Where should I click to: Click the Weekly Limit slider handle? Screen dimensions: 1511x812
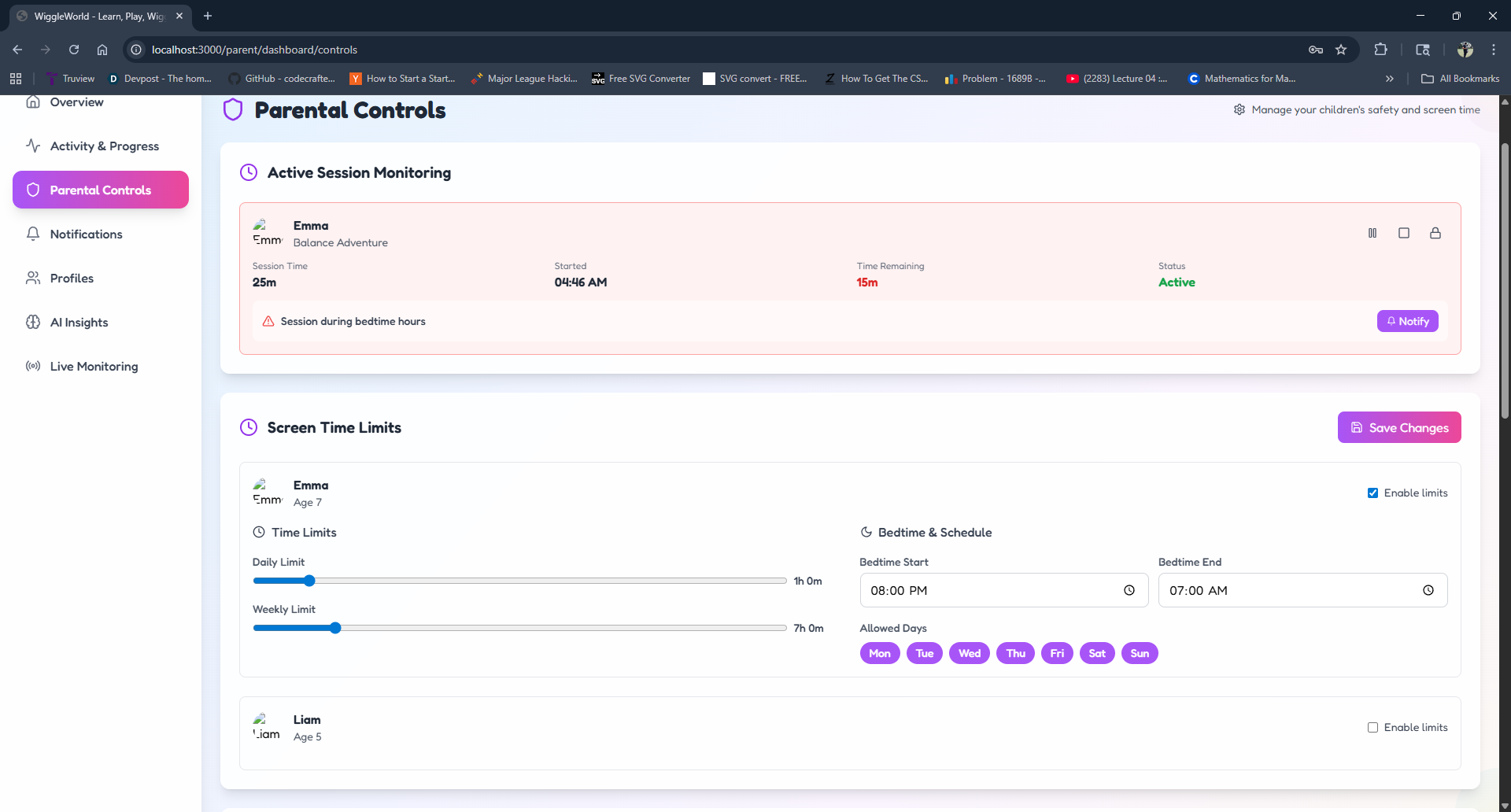point(335,628)
